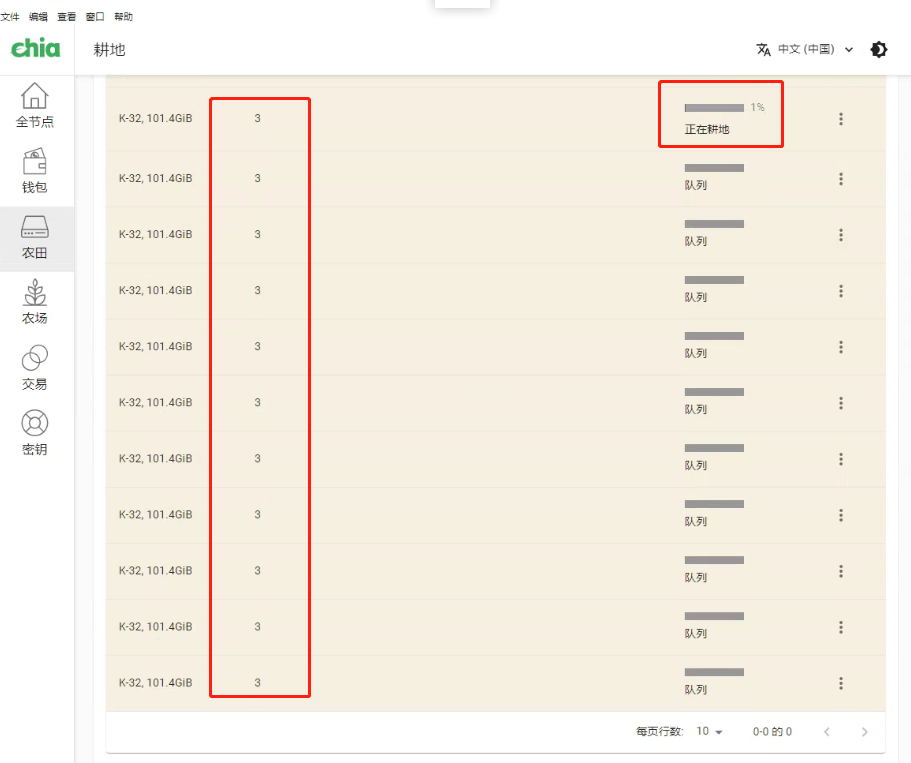Open the 帮助 menu

[x=124, y=16]
